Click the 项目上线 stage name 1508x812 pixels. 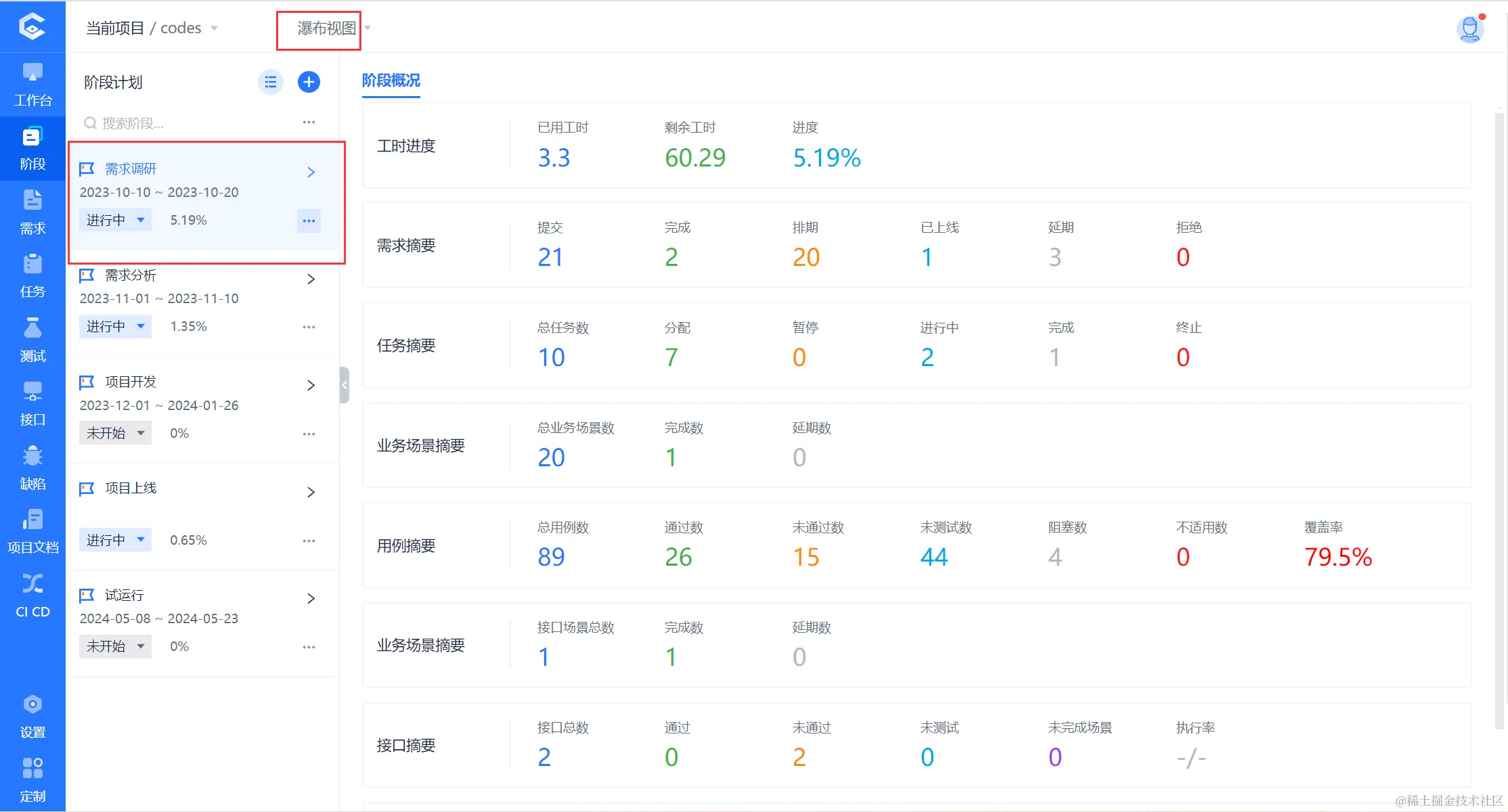[x=131, y=488]
